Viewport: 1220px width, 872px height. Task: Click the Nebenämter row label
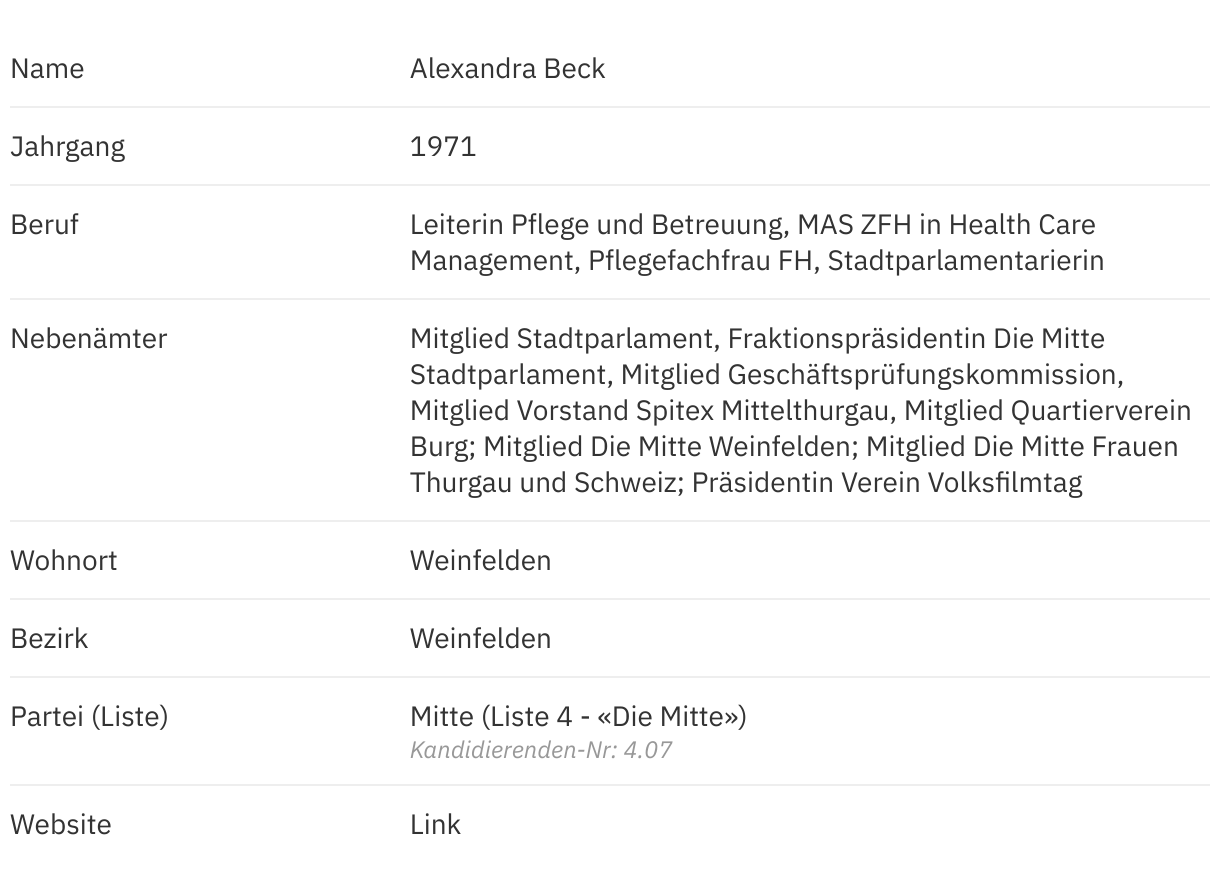(x=88, y=339)
